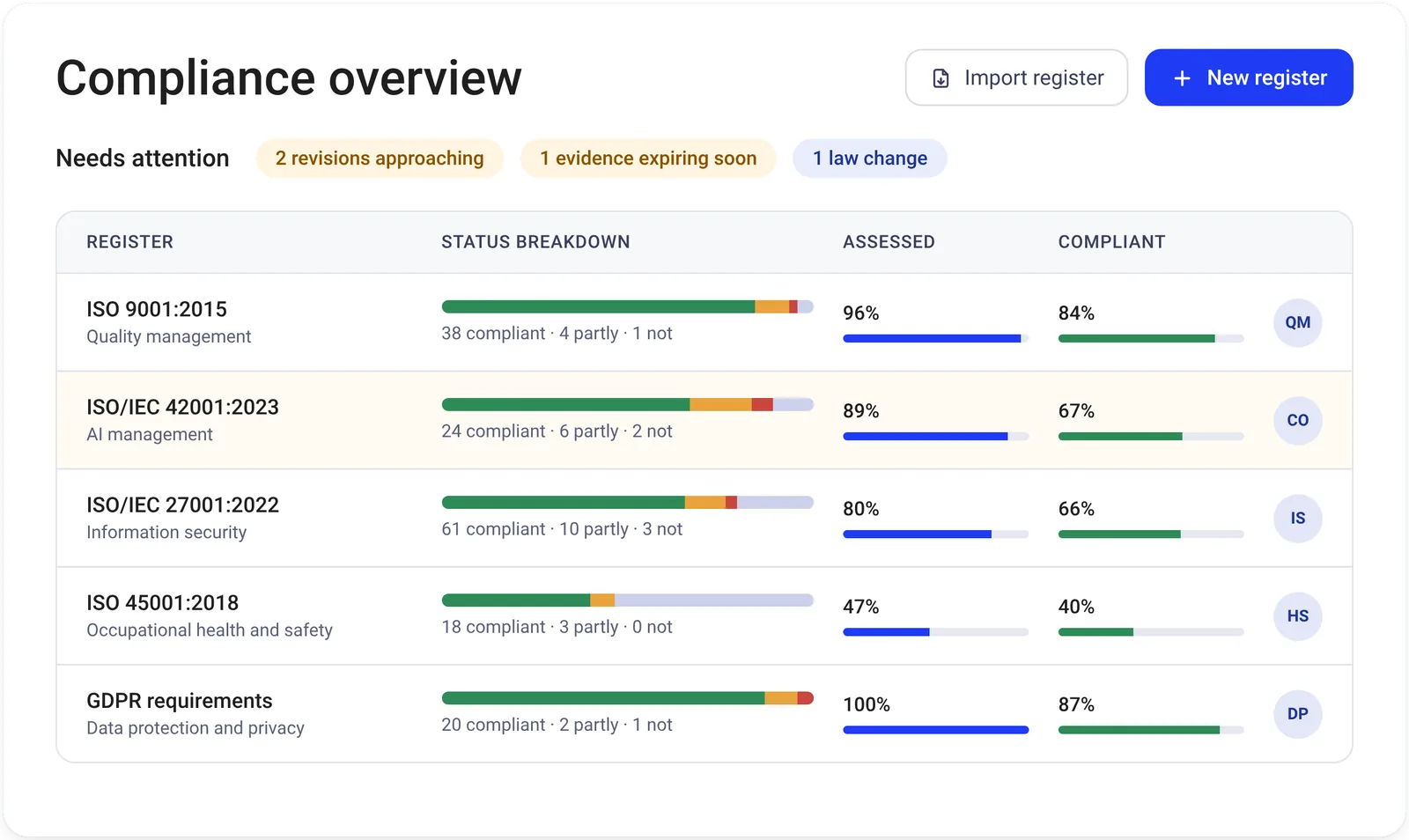1409x840 pixels.
Task: Open the ISO/IEC 27001:2022 register
Action: (x=704, y=518)
